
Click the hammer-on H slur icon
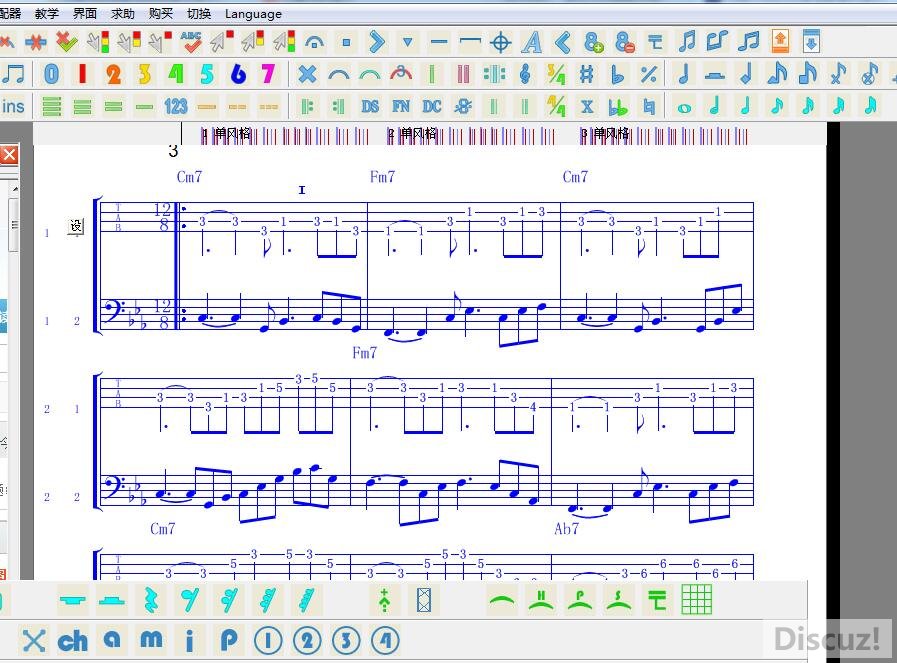(x=541, y=600)
